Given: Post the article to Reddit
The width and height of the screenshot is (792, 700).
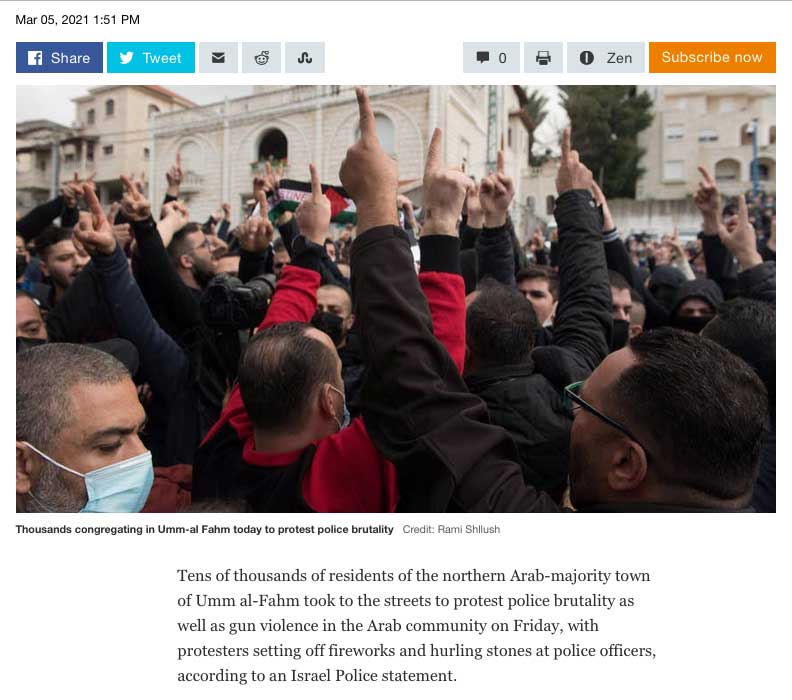Looking at the screenshot, I should pyautogui.click(x=261, y=58).
